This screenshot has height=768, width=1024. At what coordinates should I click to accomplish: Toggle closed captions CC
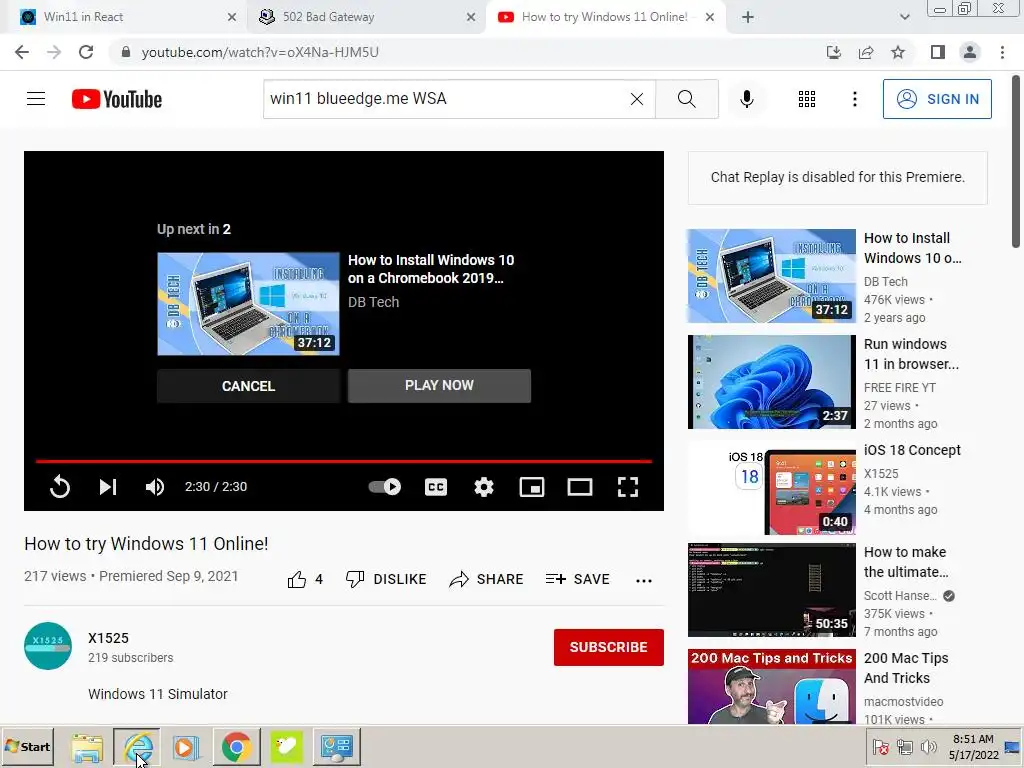(x=436, y=487)
